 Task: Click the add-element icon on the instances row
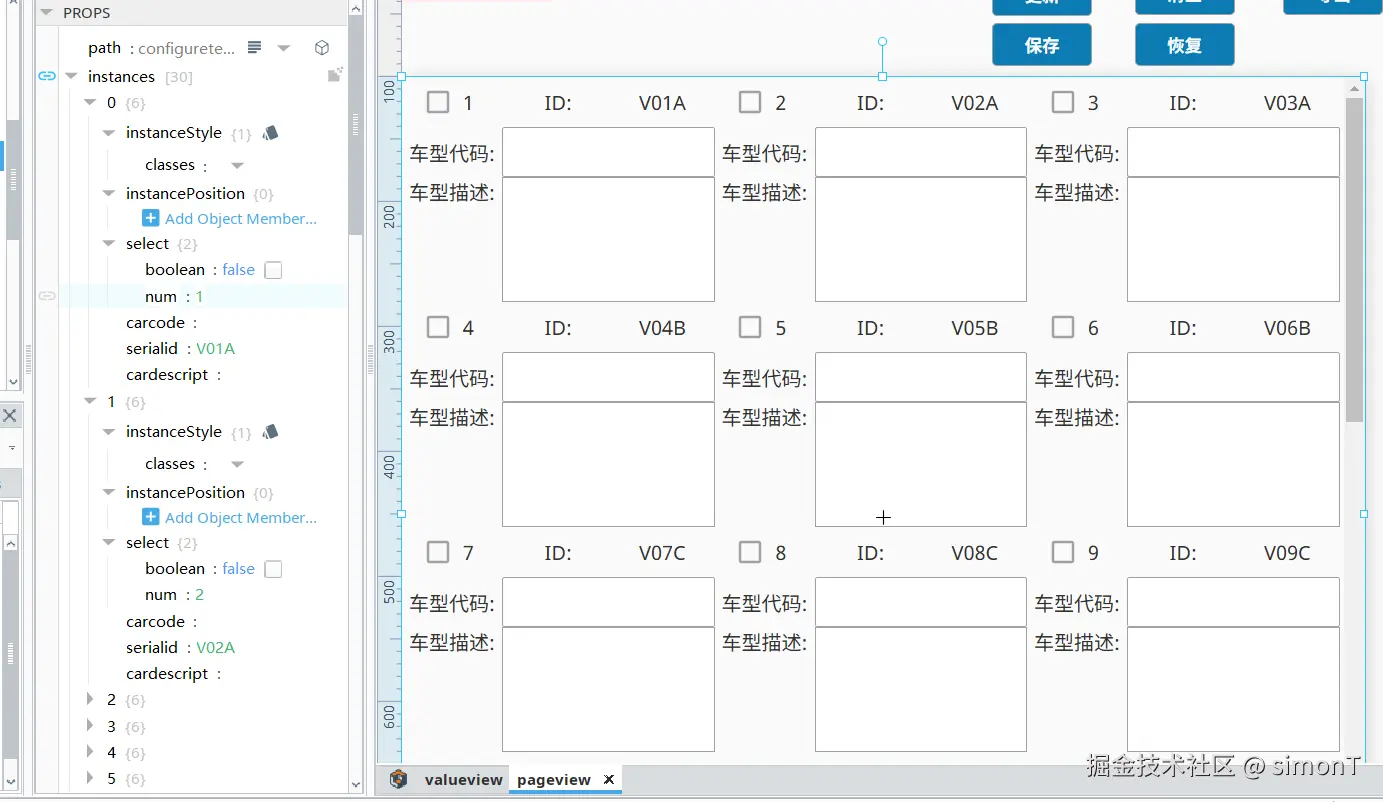coord(335,75)
